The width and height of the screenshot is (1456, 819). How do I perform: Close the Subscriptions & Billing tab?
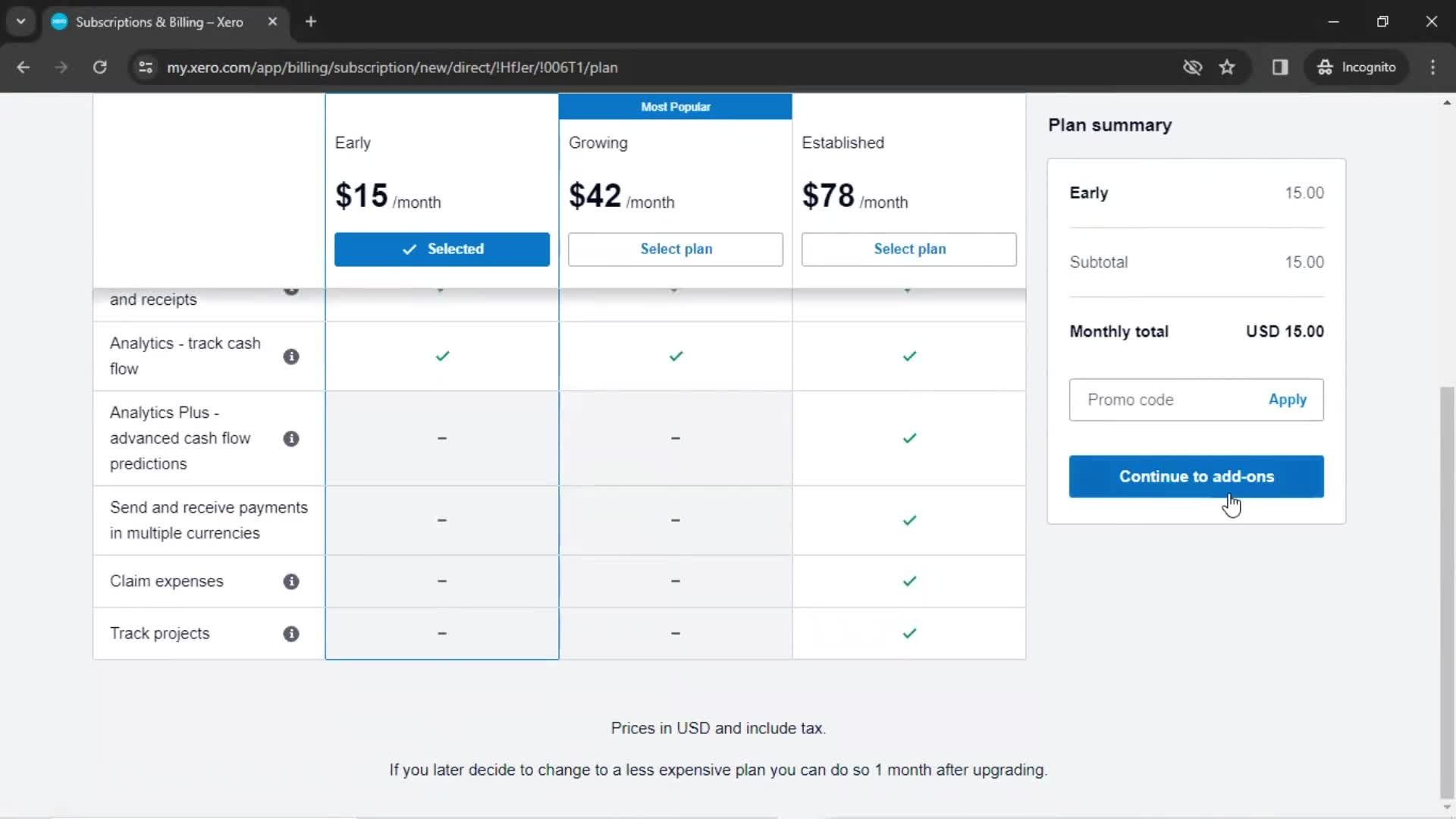[272, 22]
